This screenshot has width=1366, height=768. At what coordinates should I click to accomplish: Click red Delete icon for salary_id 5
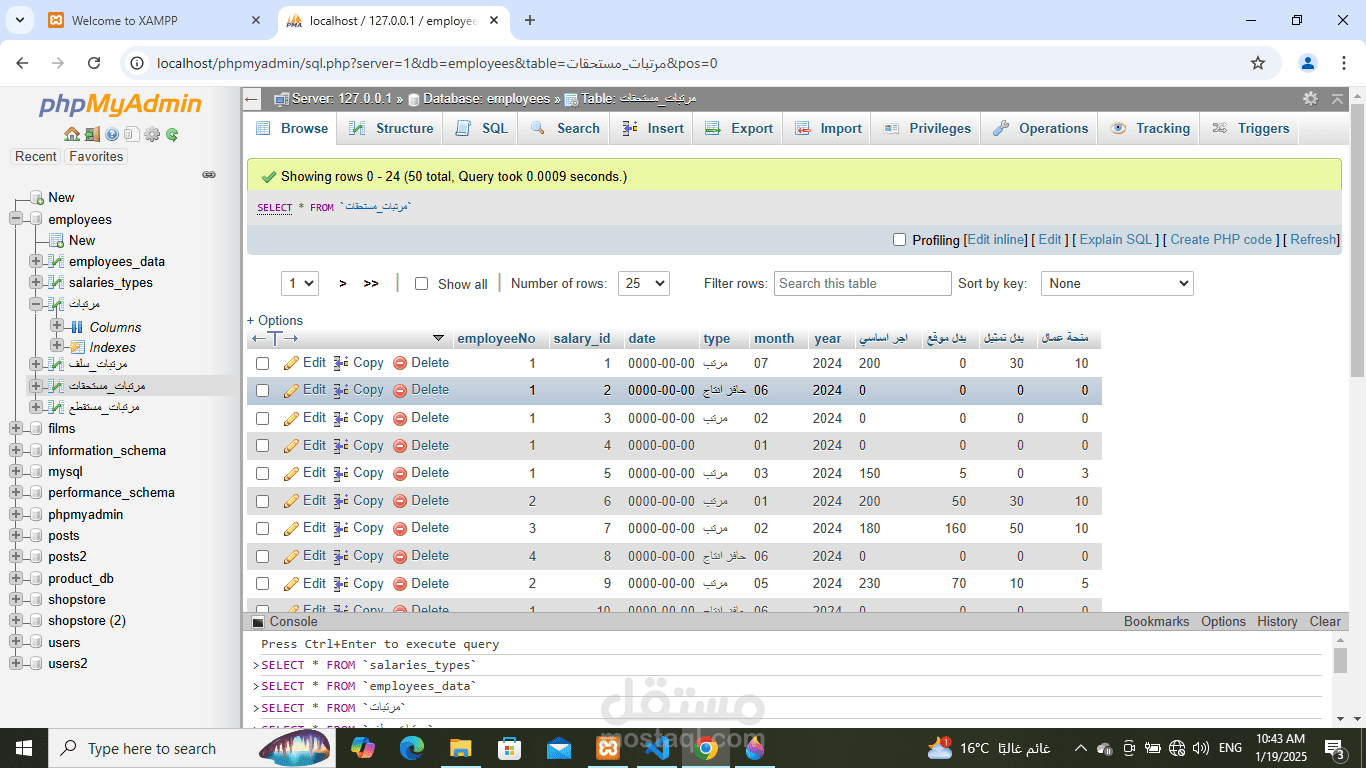click(400, 473)
